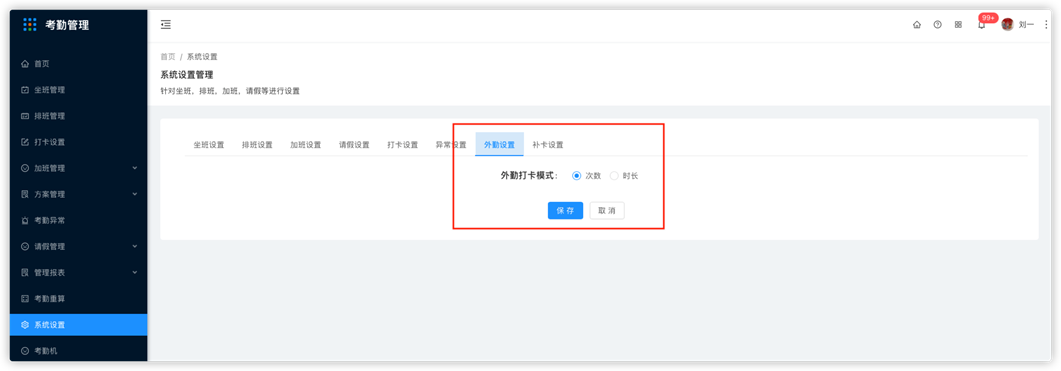Click the description 针对坐班、排班、加班、请假等进行设置
This screenshot has width=1061, height=371.
pyautogui.click(x=230, y=91)
